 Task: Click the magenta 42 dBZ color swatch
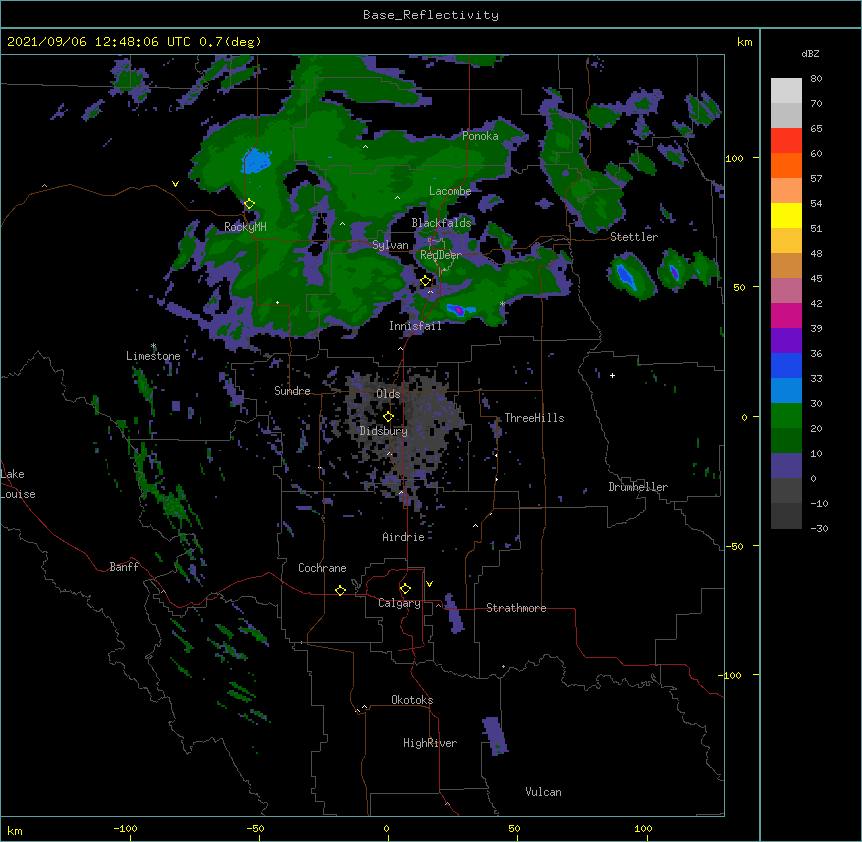tap(786, 315)
